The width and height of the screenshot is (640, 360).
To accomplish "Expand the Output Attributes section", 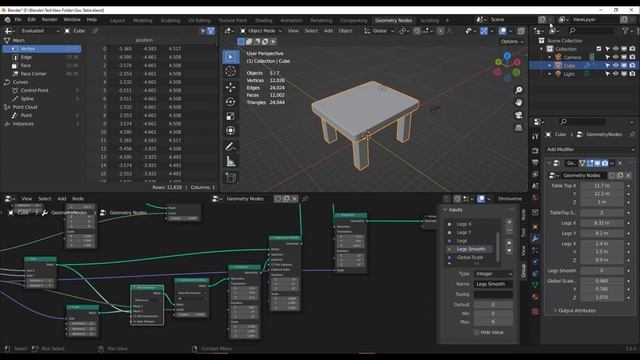I will click(x=576, y=311).
